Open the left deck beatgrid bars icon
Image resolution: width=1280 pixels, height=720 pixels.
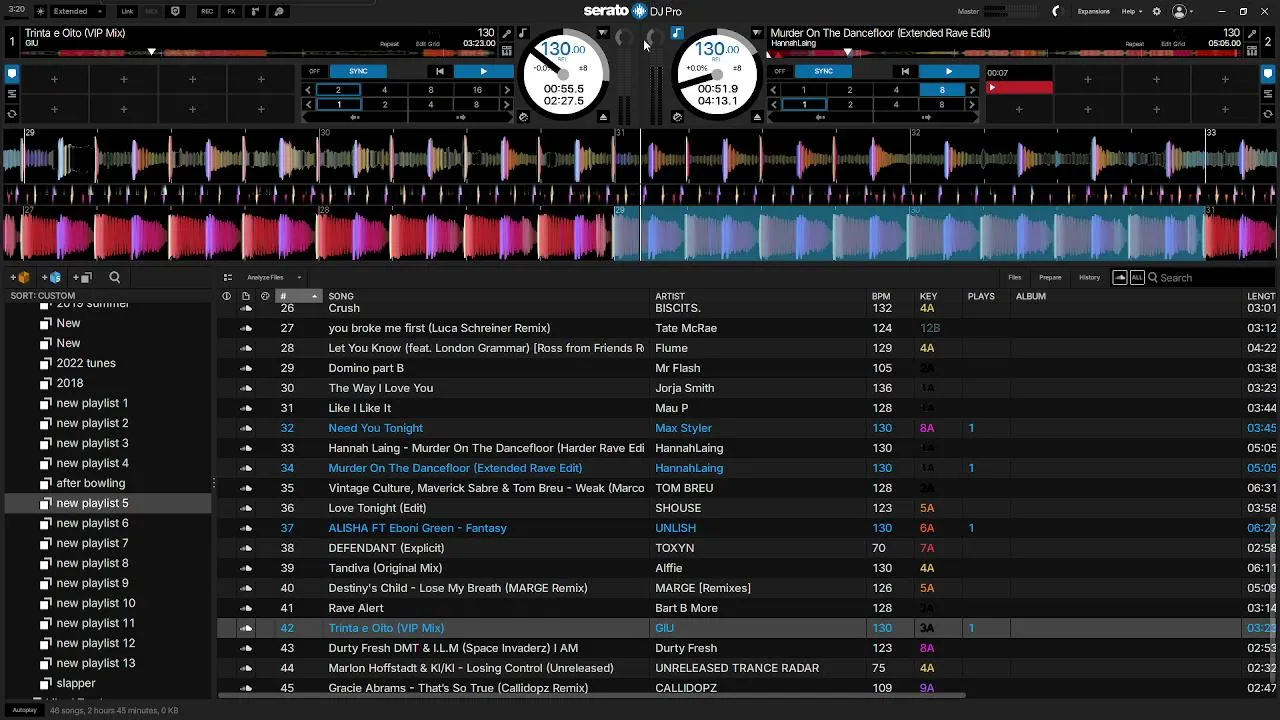pos(507,50)
